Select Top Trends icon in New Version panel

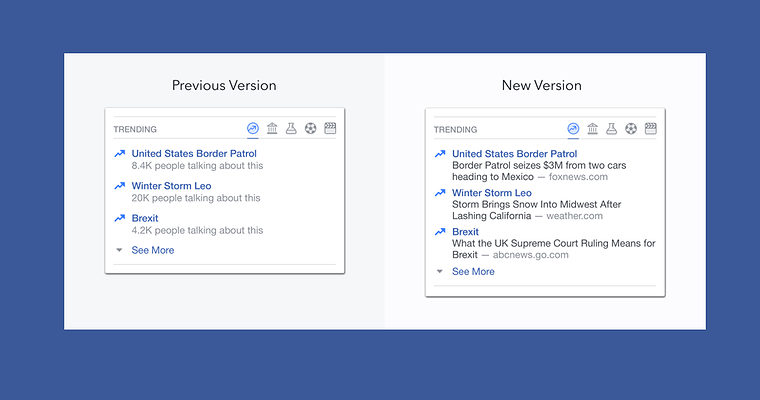573,129
